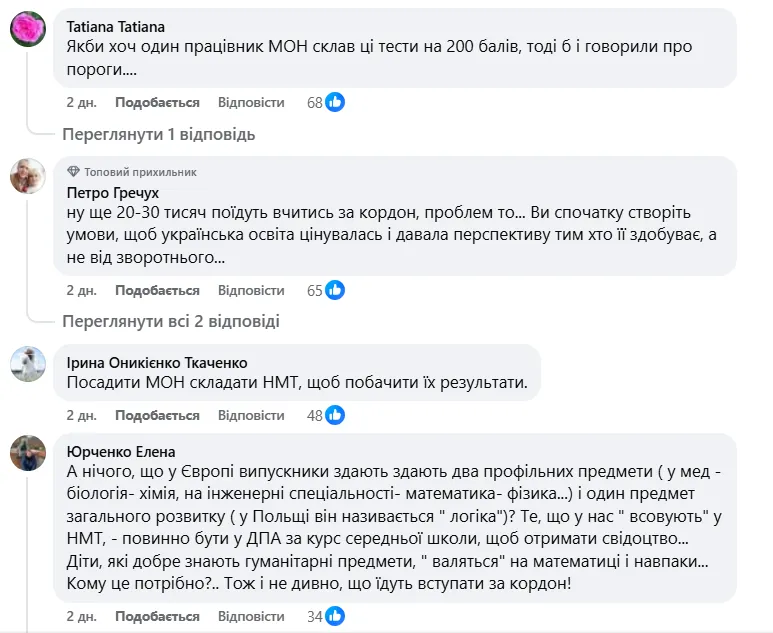Open Ірина Оникієнко Ткаченко's avatar

(x=27, y=364)
